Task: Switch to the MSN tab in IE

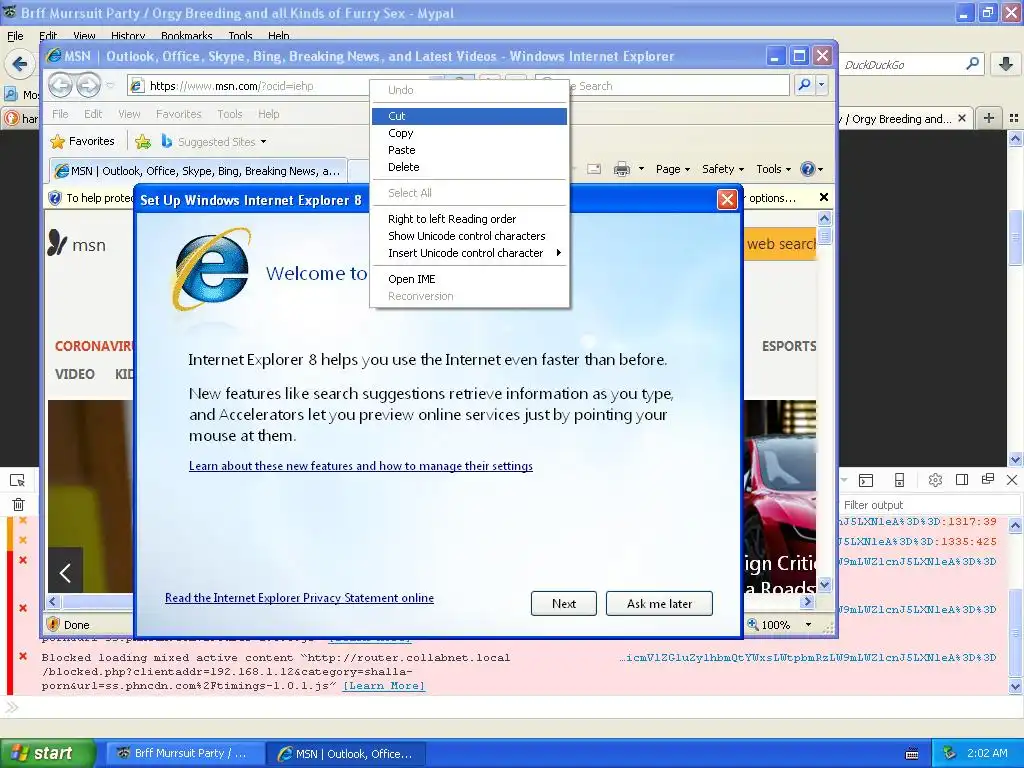Action: (198, 171)
